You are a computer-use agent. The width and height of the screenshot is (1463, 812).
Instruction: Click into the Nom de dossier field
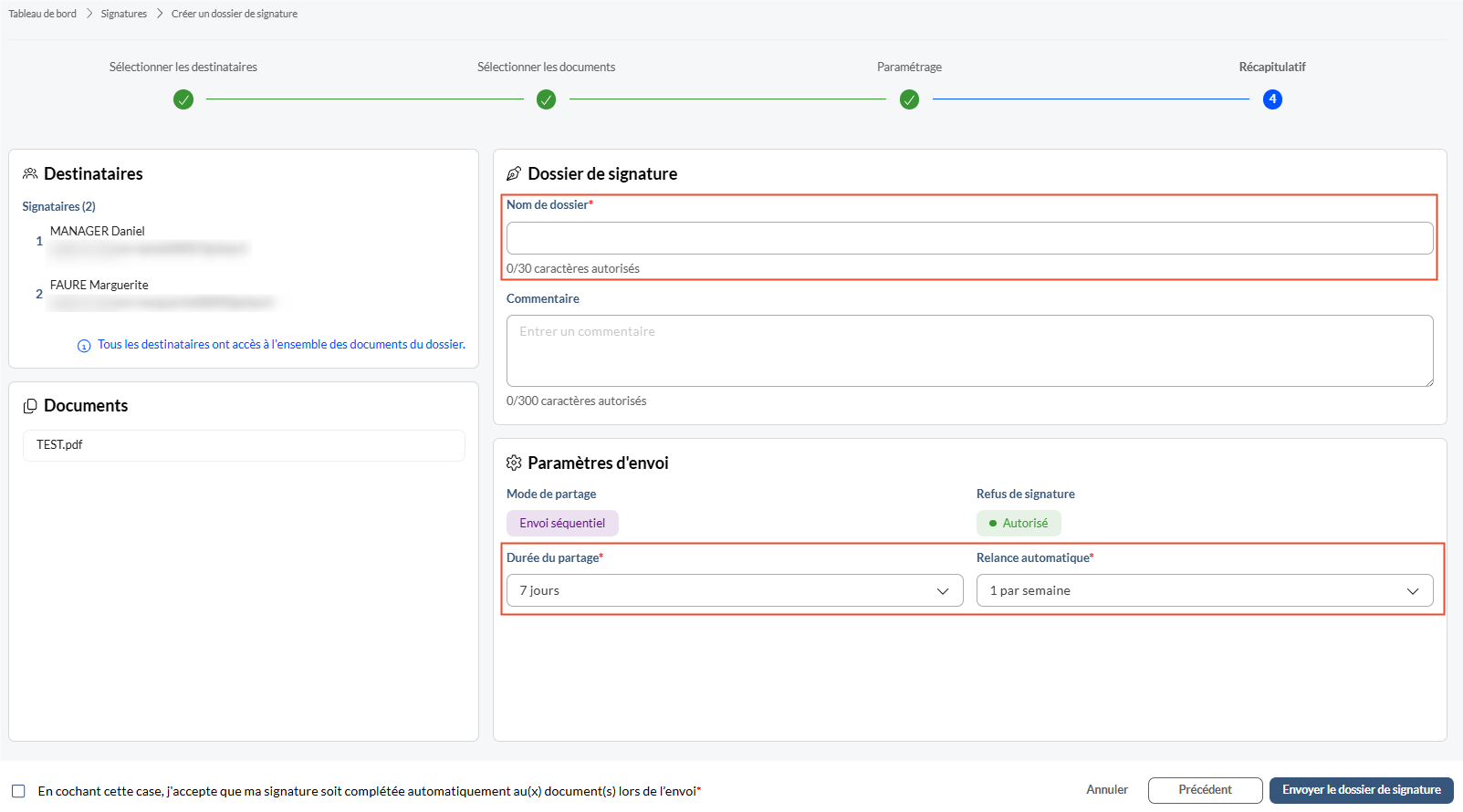click(x=969, y=238)
